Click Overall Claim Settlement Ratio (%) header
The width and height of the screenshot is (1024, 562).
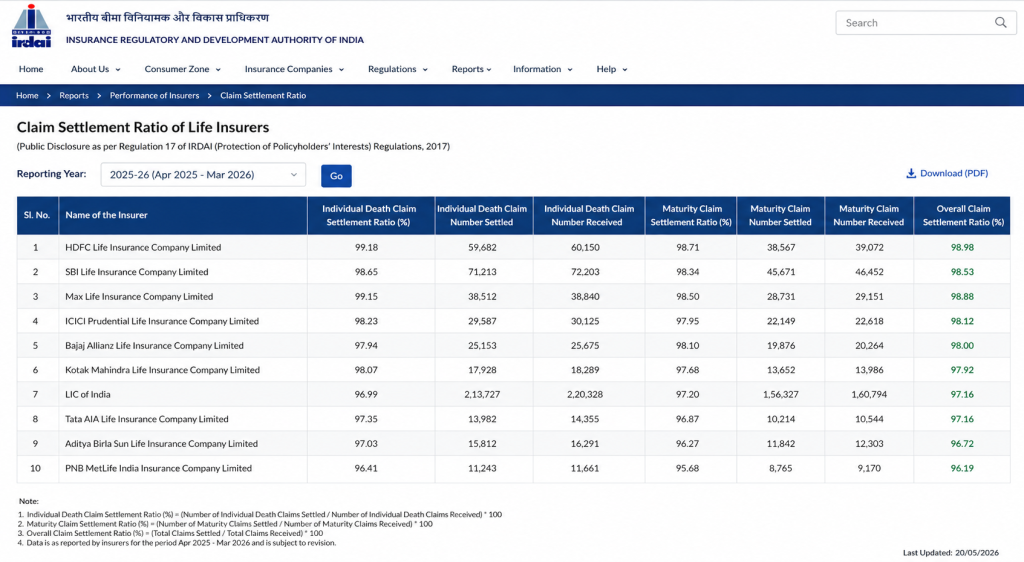[x=963, y=215]
